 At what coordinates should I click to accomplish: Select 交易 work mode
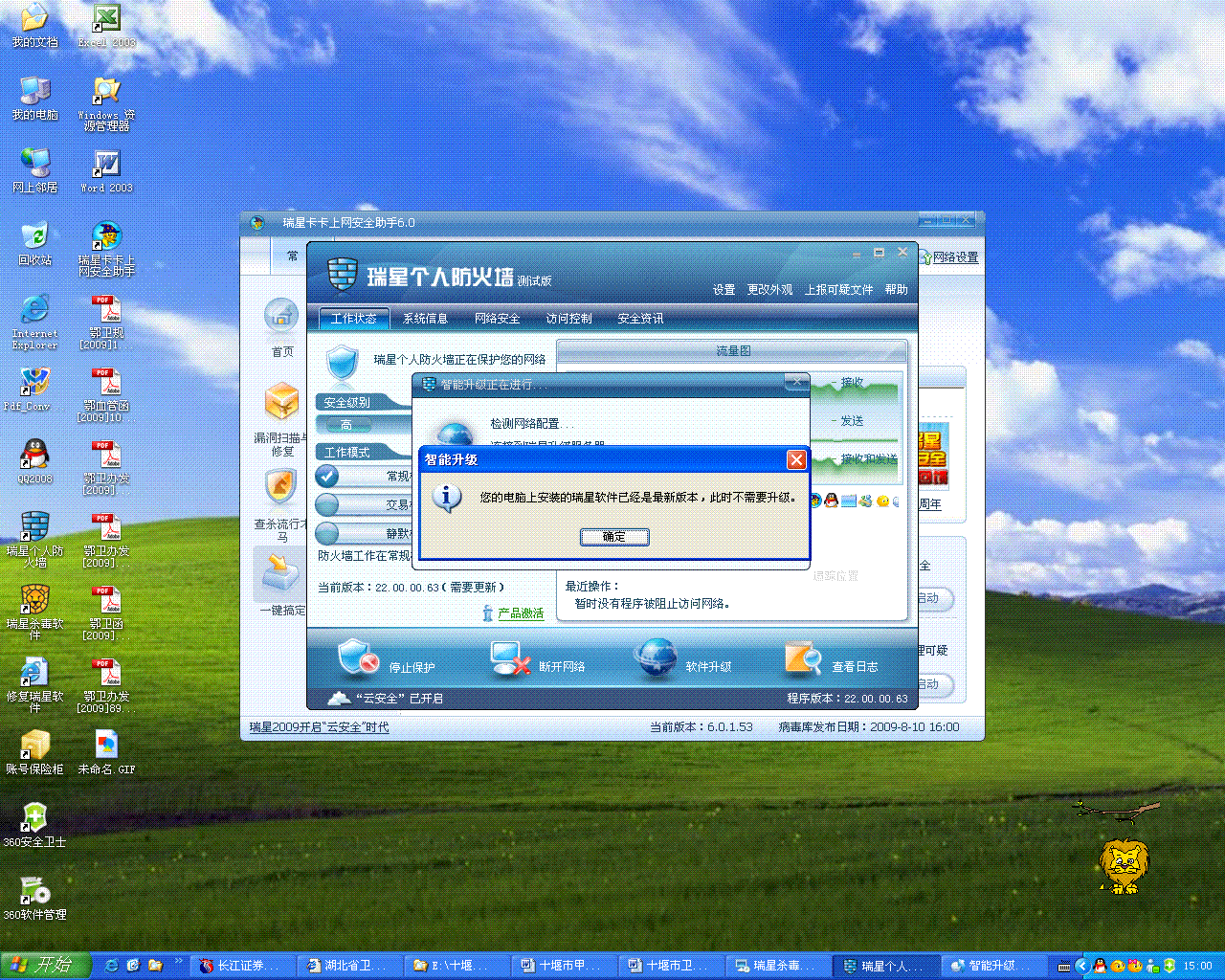pos(327,504)
